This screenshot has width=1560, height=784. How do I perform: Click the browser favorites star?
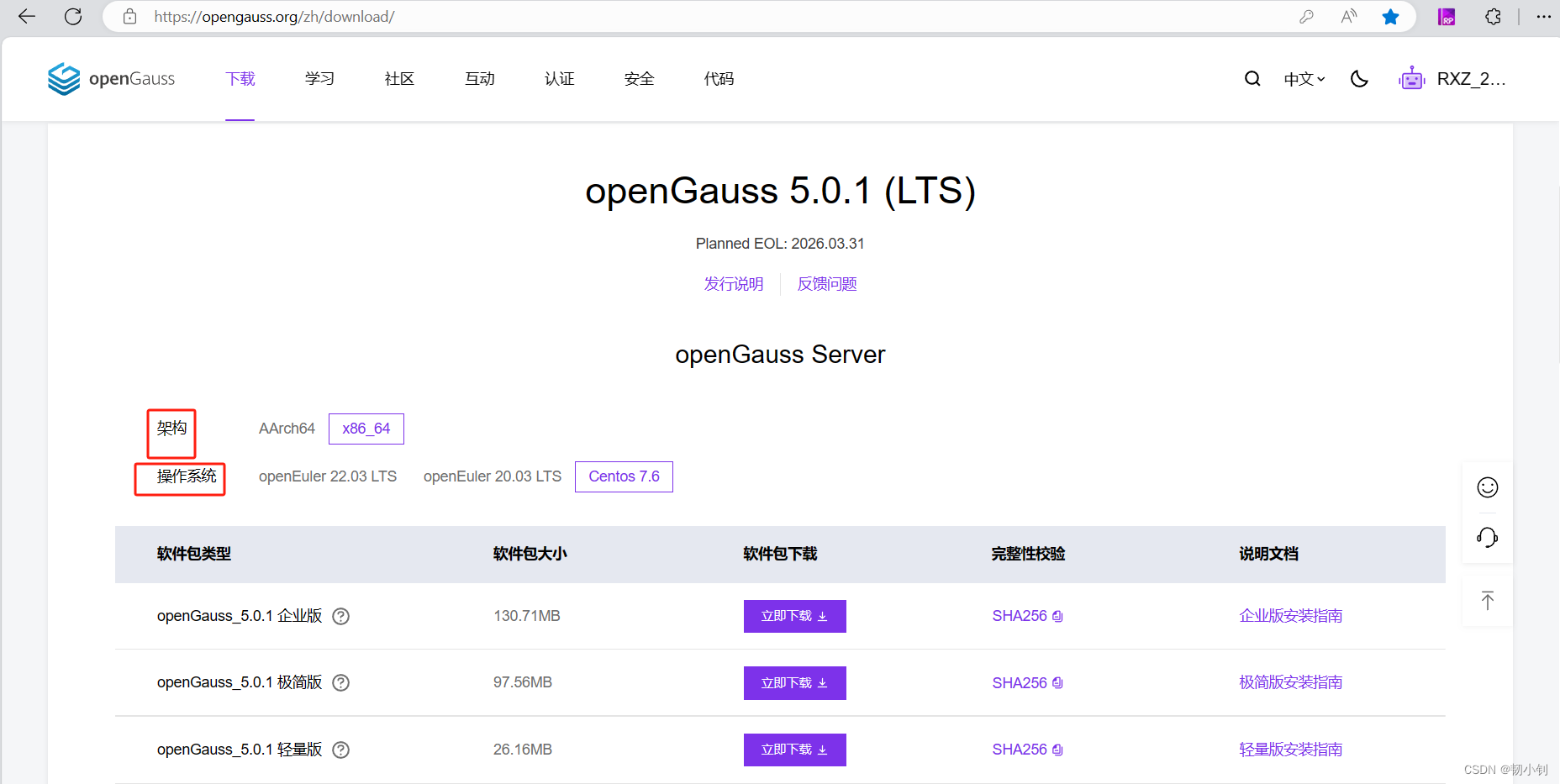click(1390, 16)
